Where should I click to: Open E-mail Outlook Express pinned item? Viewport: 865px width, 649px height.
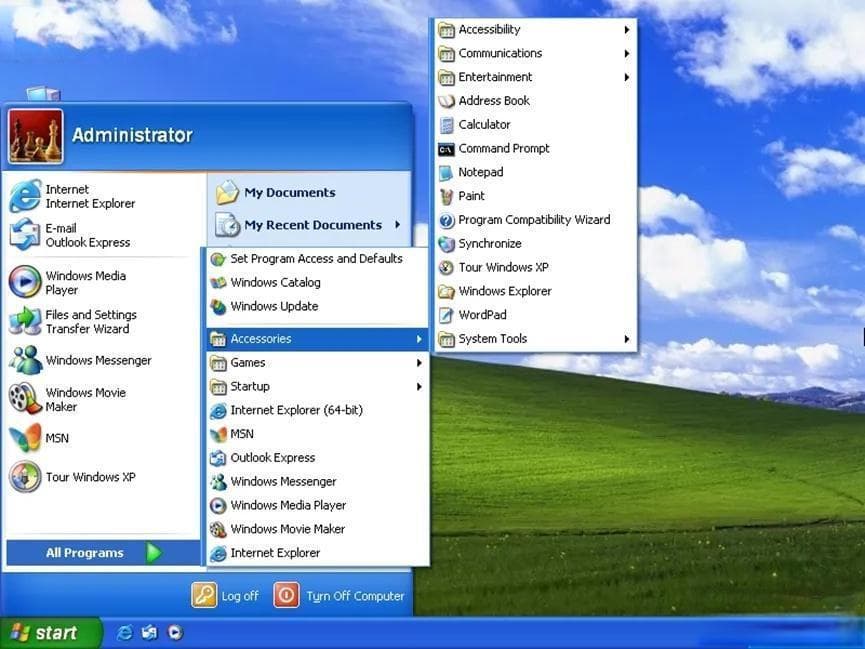coord(103,235)
